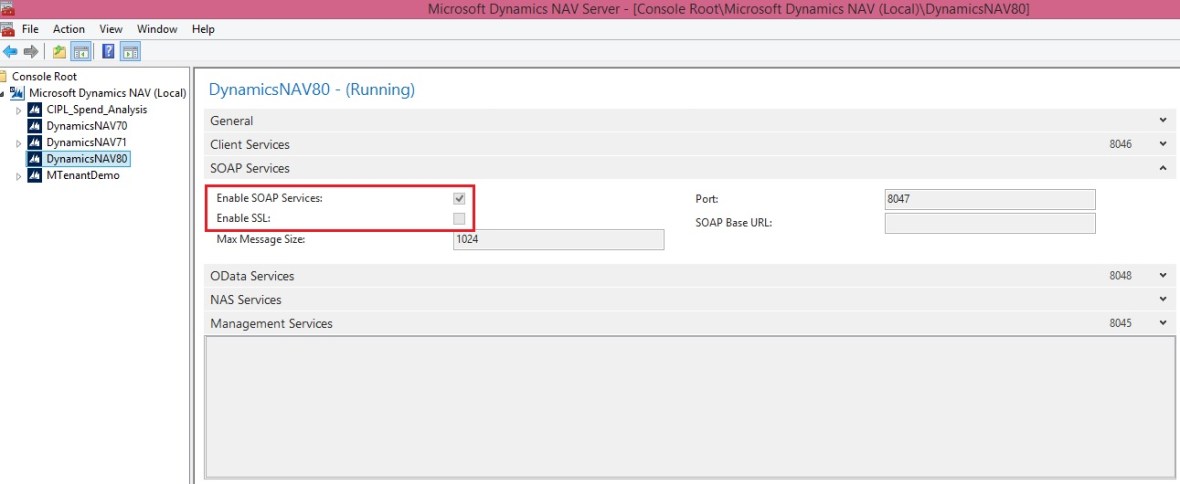1180x484 pixels.
Task: Click the Back arrow toolbar icon
Action: tap(10, 52)
